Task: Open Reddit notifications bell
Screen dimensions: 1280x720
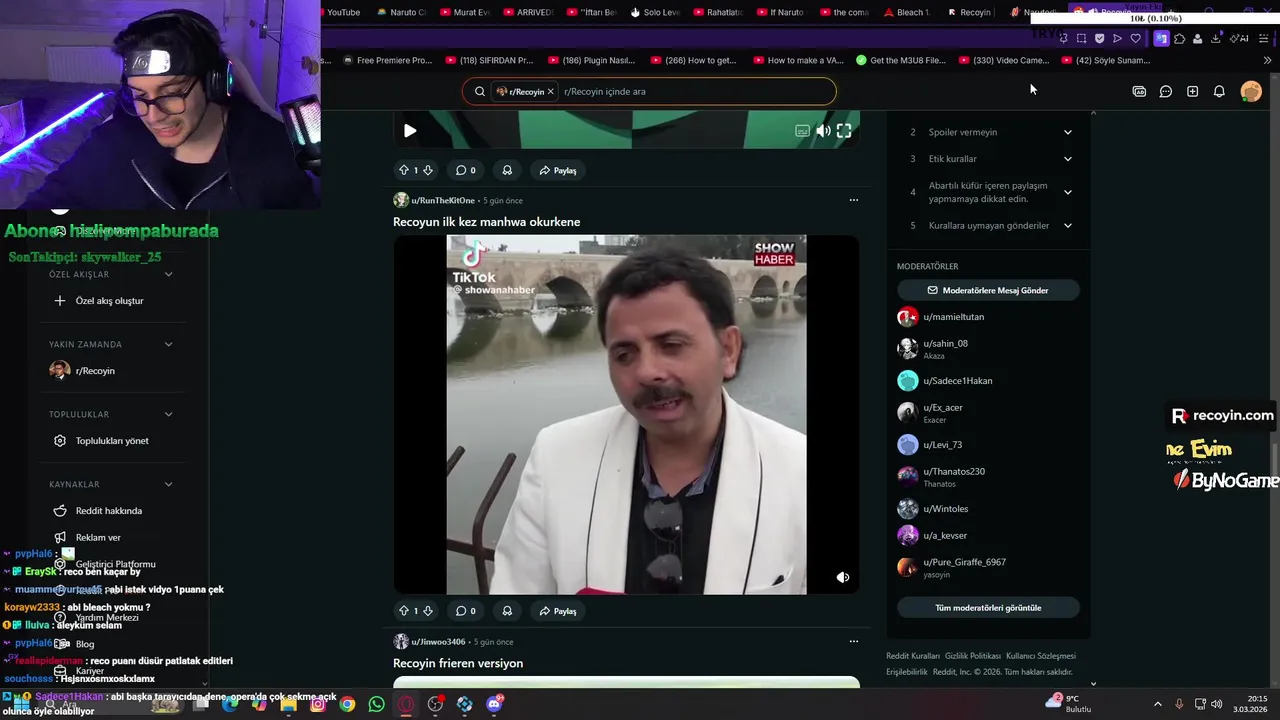Action: (1219, 91)
